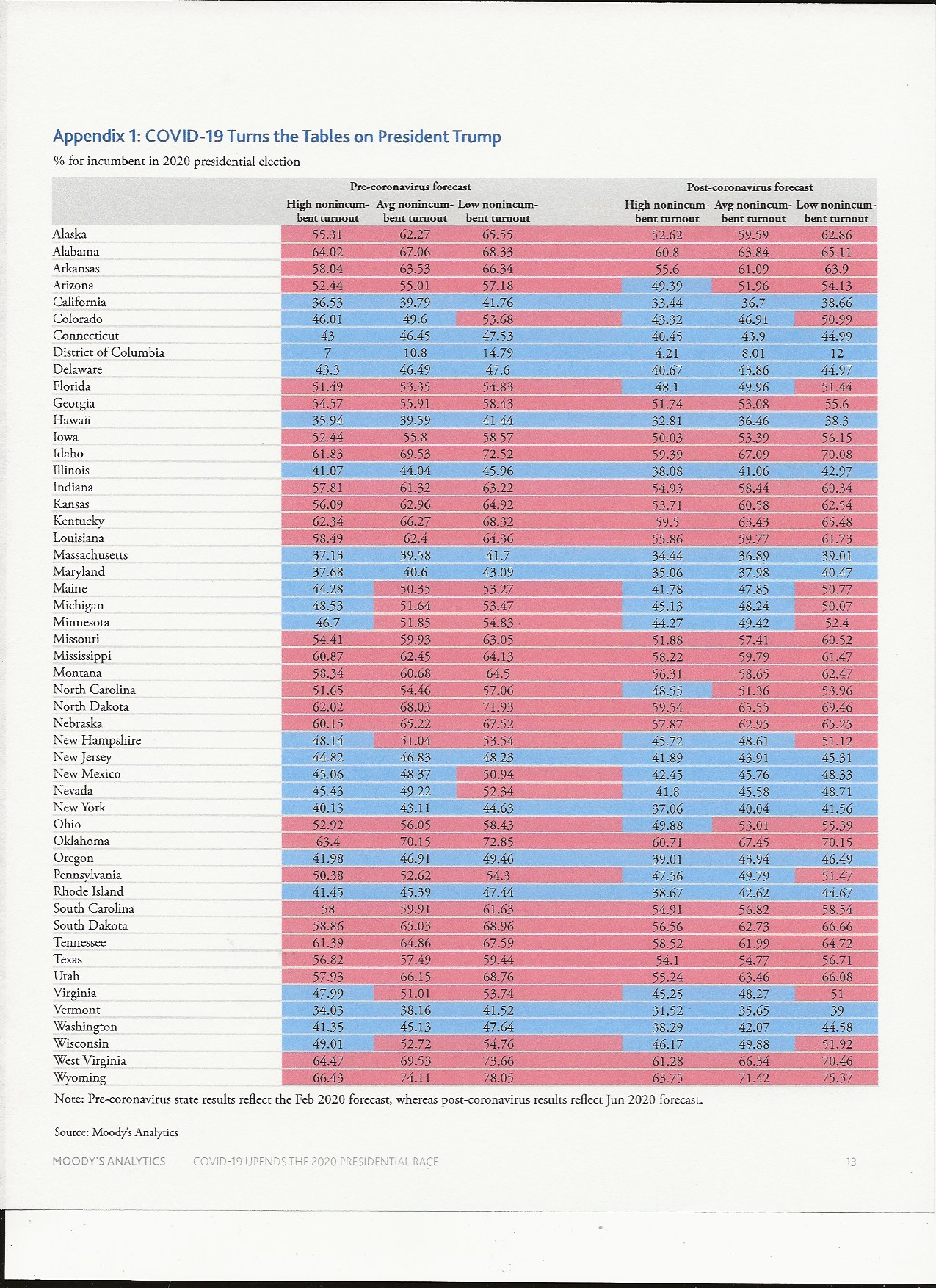Click Ohio's 53.01 post-coronavirus cell
This screenshot has width=936, height=1288.
(753, 825)
